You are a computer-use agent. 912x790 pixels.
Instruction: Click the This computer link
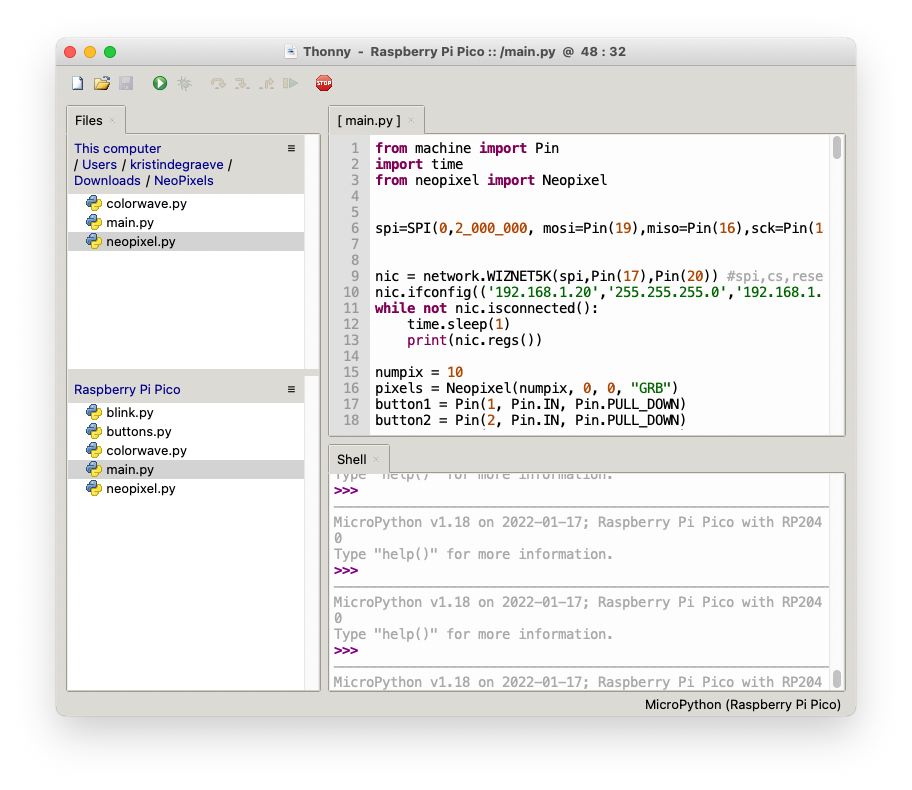(x=117, y=148)
